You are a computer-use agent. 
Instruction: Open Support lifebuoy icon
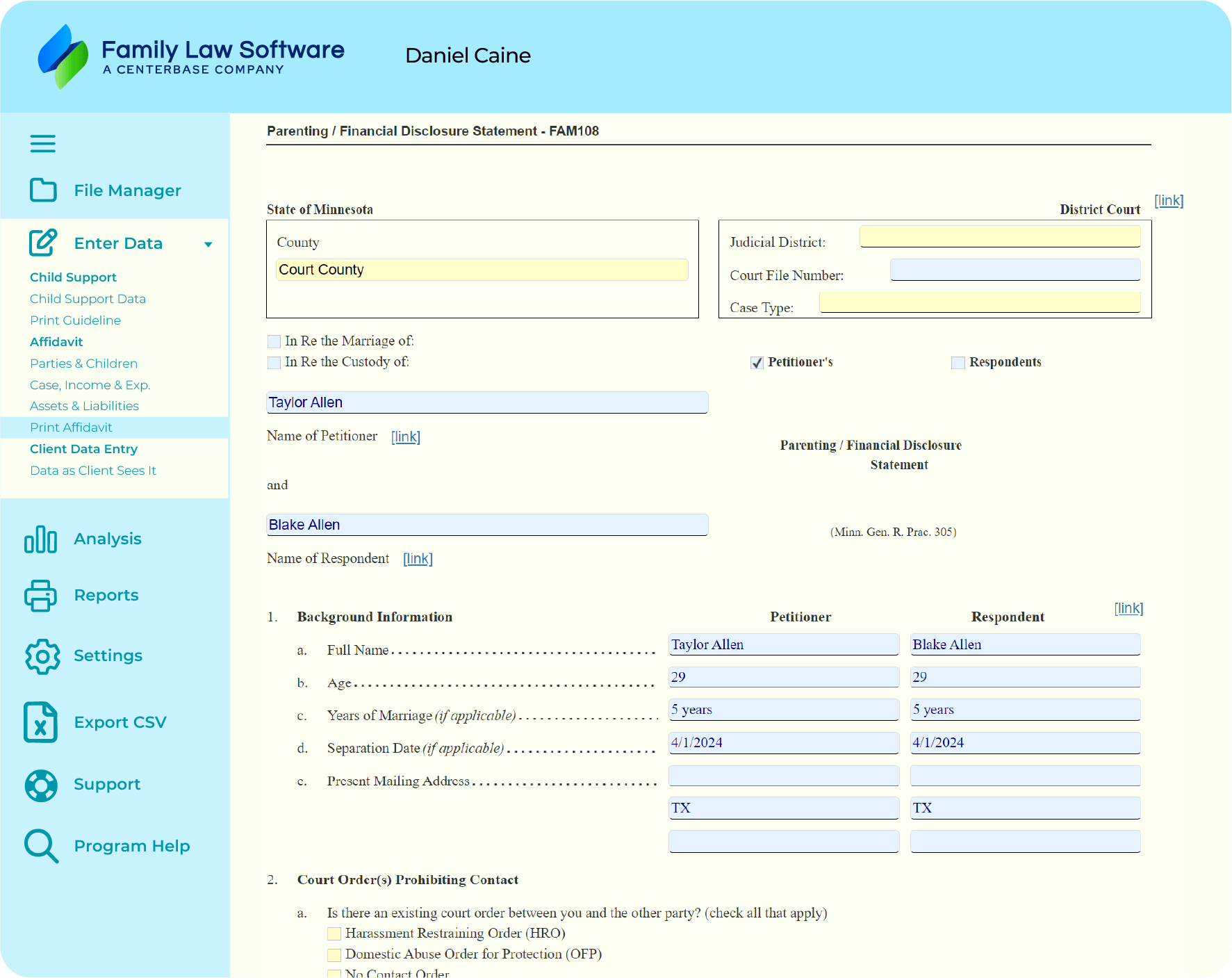[41, 785]
